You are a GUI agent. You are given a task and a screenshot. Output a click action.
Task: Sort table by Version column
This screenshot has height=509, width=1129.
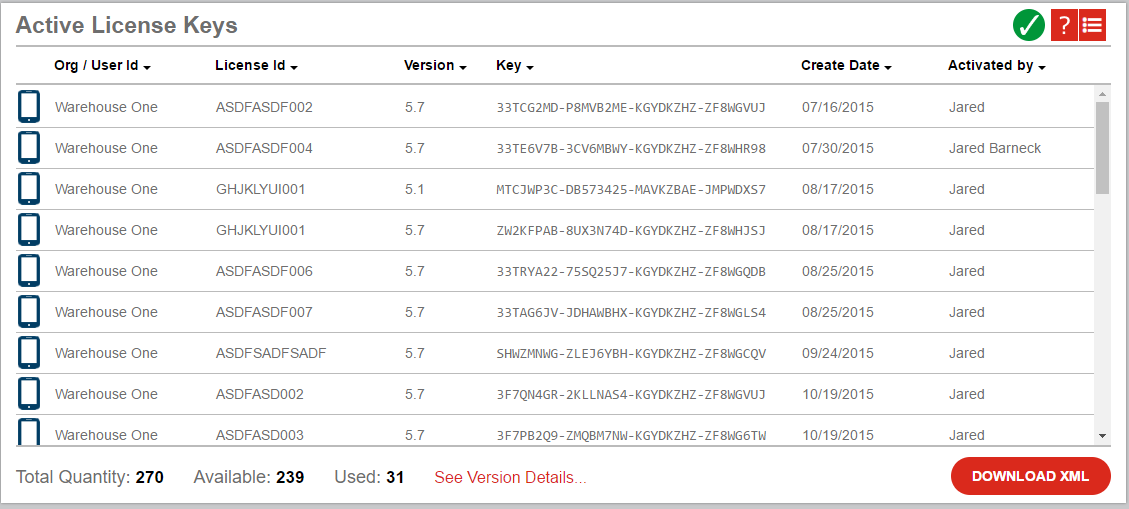435,66
